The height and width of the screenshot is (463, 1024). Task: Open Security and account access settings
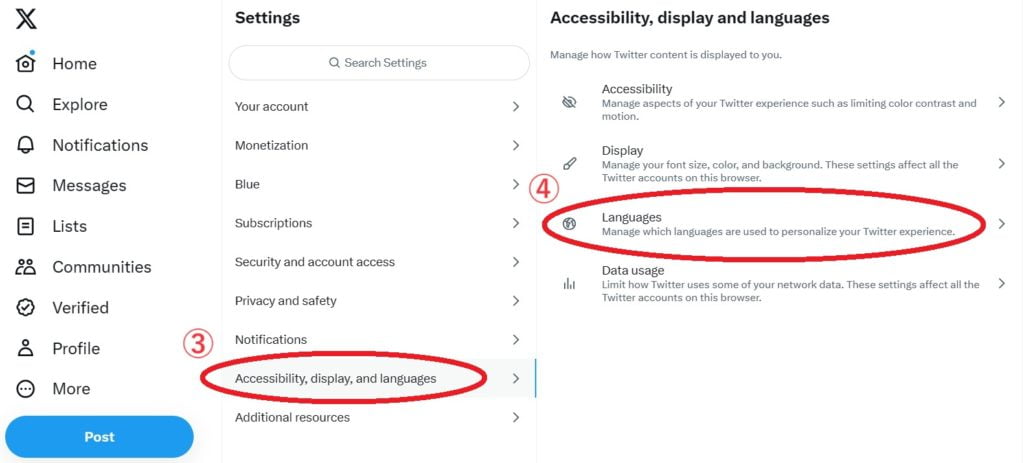pos(378,262)
